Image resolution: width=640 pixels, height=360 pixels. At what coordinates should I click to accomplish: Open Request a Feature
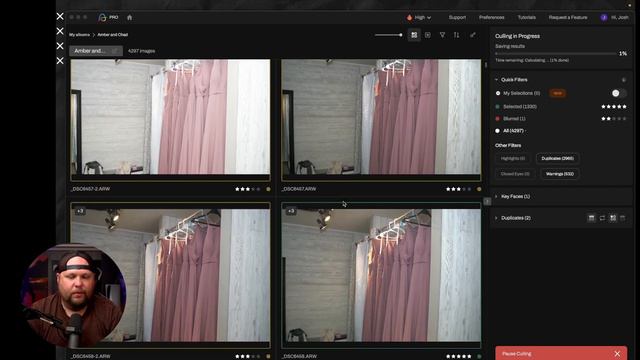tap(568, 18)
